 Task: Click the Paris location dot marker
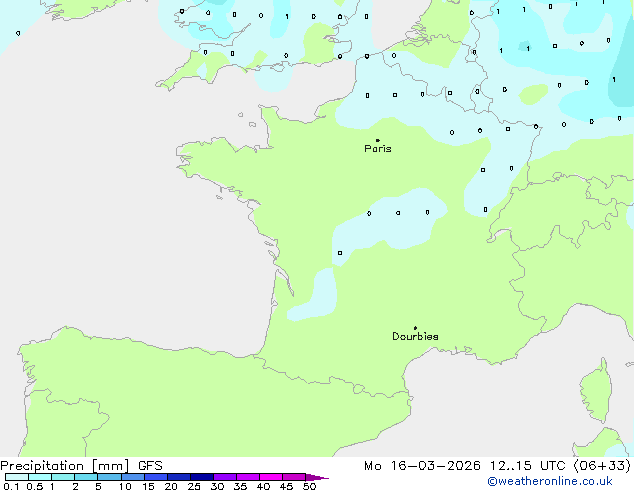tap(378, 140)
